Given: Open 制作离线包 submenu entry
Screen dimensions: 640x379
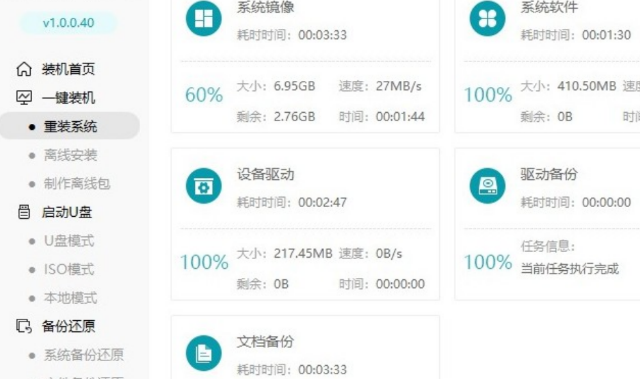Looking at the screenshot, I should point(77,184).
